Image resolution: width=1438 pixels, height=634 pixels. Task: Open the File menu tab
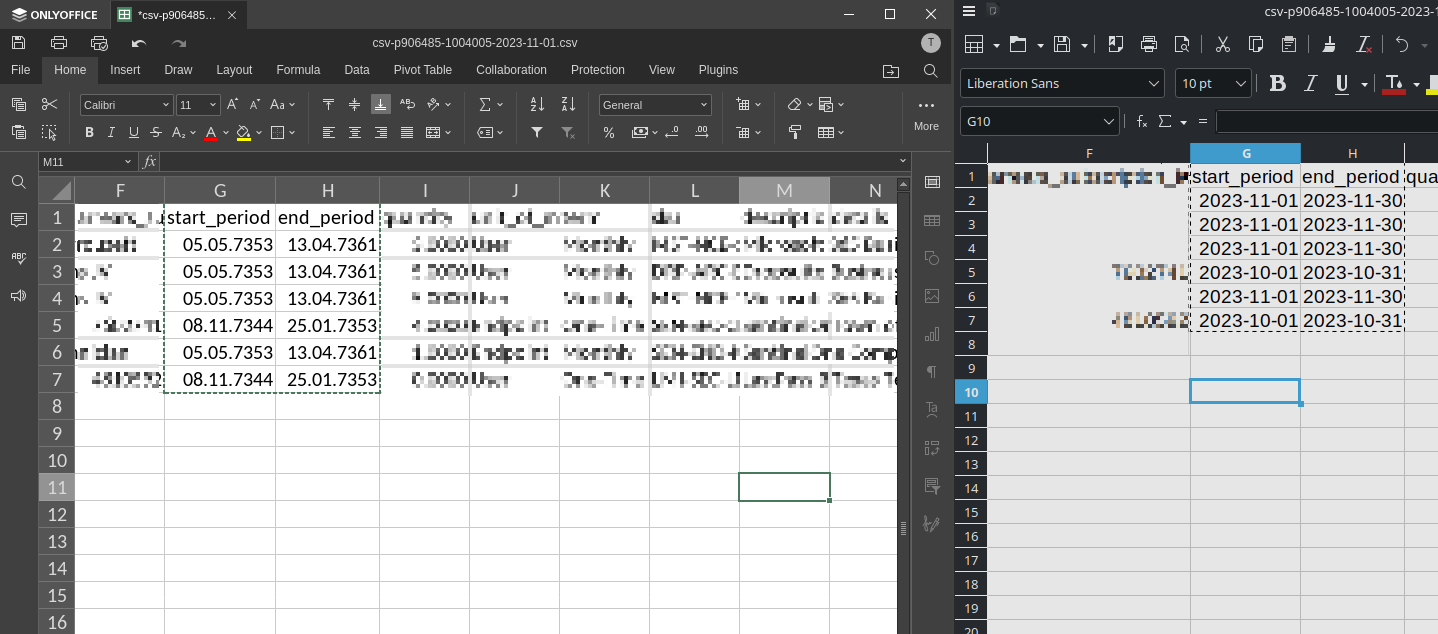pyautogui.click(x=20, y=70)
